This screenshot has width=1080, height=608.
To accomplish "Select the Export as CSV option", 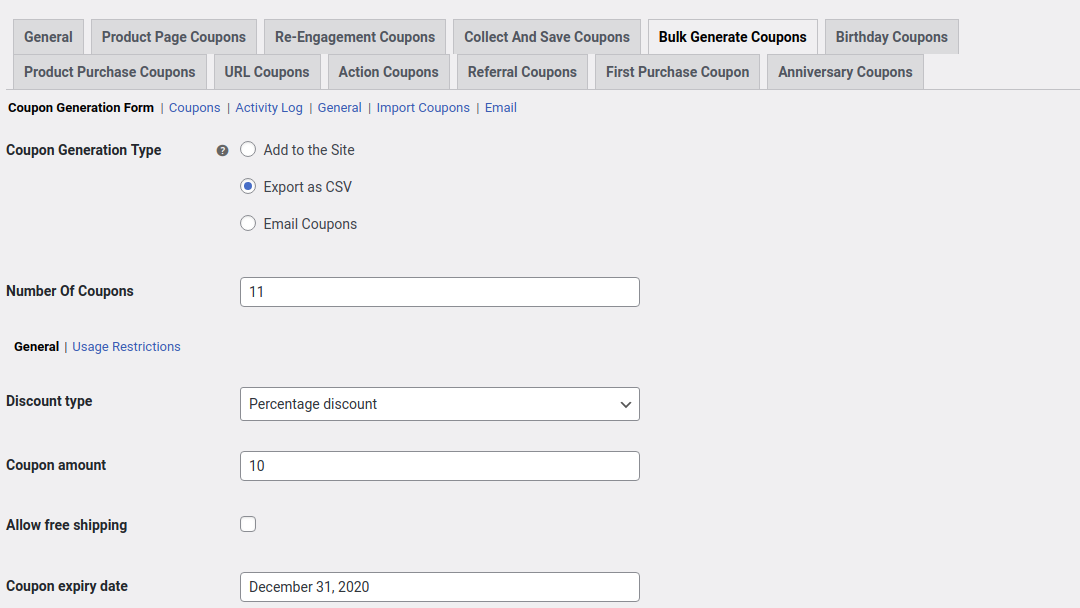I will [247, 186].
